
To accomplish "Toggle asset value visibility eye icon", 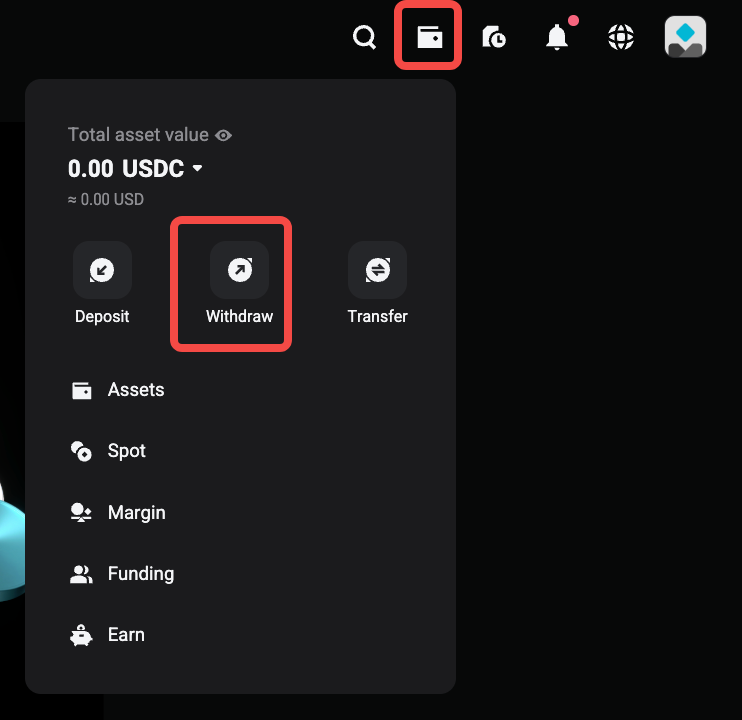I will [223, 135].
